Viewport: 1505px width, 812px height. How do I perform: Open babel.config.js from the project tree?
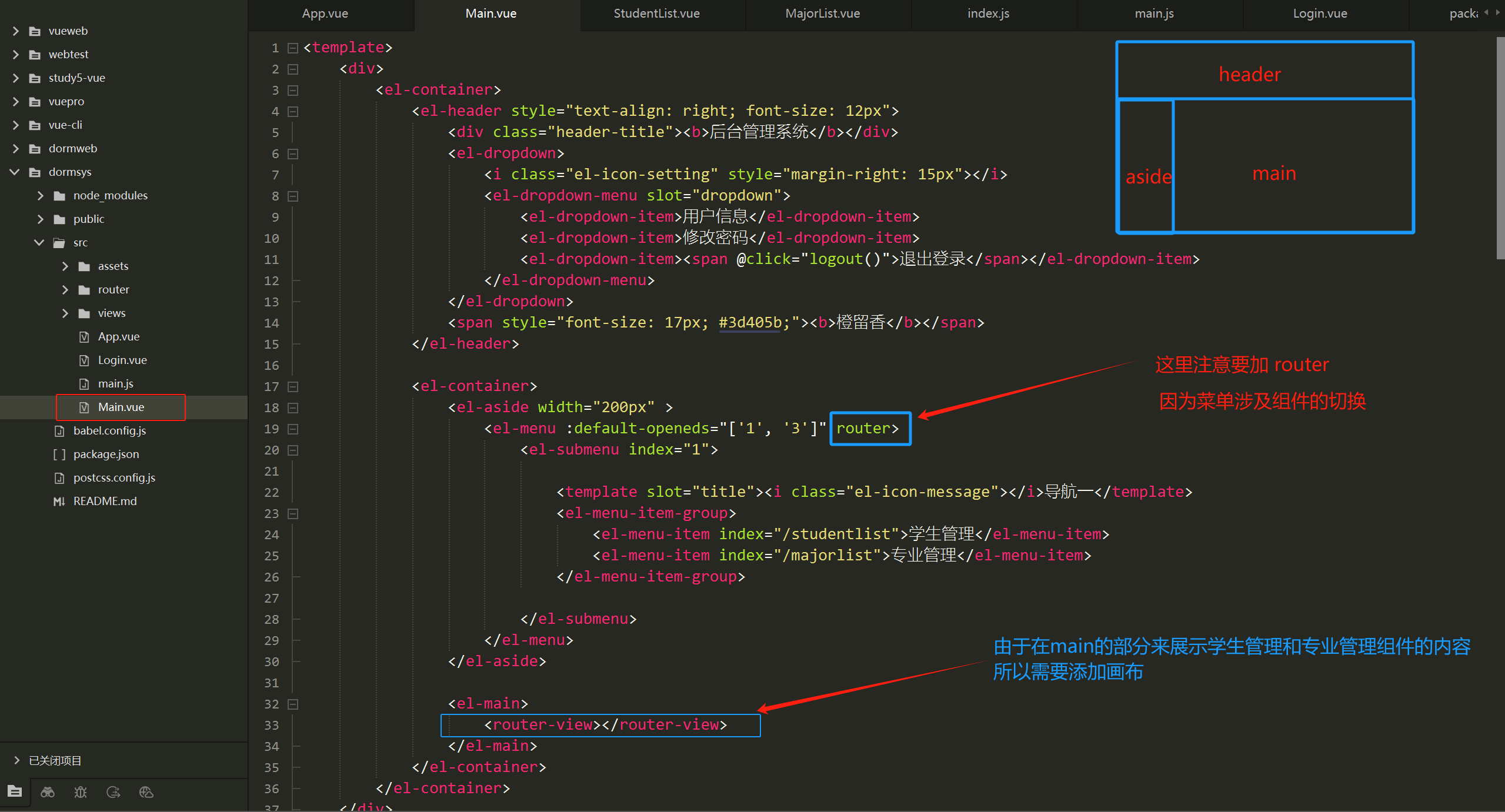click(x=109, y=430)
